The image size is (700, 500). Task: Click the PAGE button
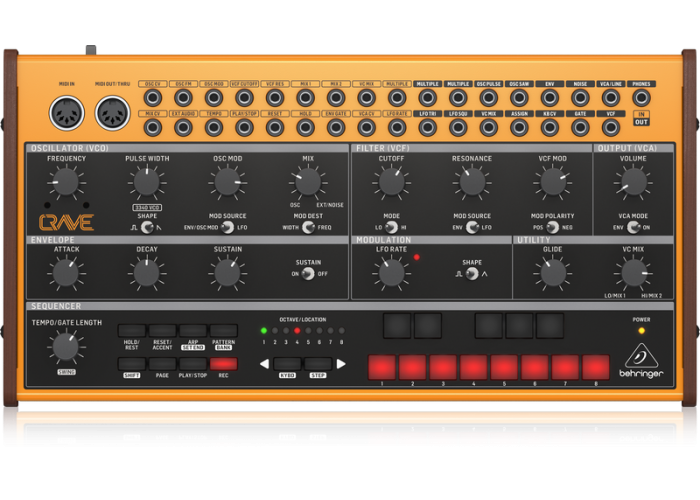coord(162,364)
